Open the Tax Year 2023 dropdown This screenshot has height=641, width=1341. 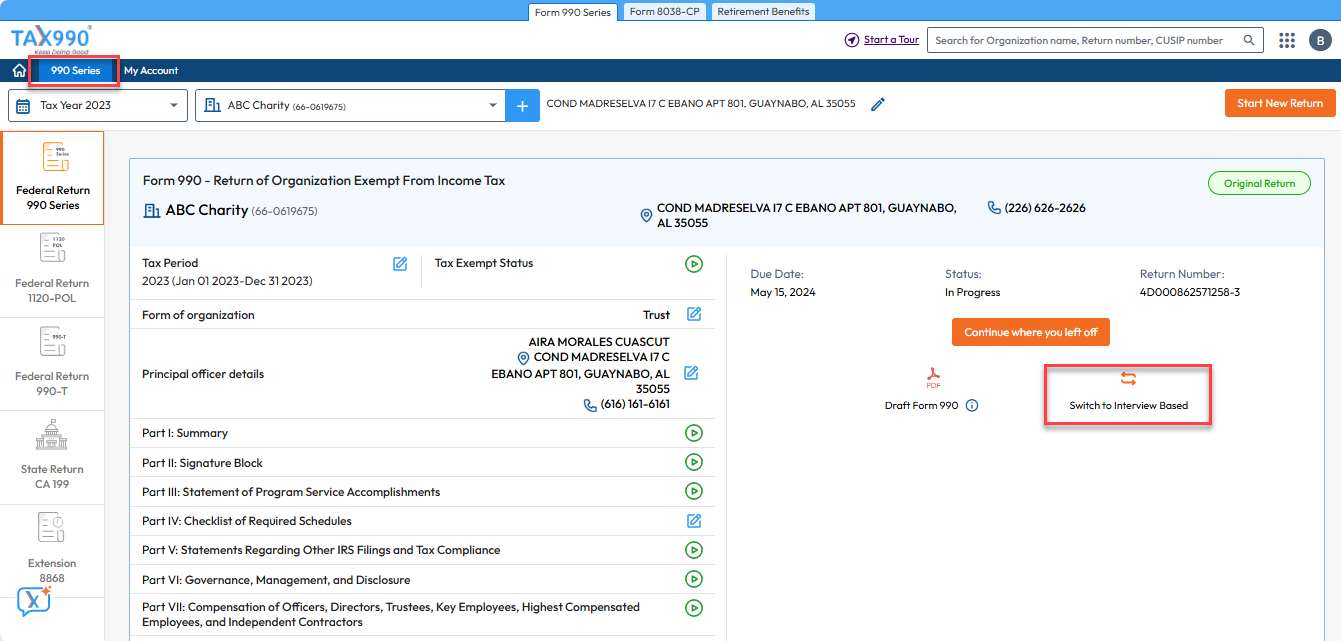[98, 105]
